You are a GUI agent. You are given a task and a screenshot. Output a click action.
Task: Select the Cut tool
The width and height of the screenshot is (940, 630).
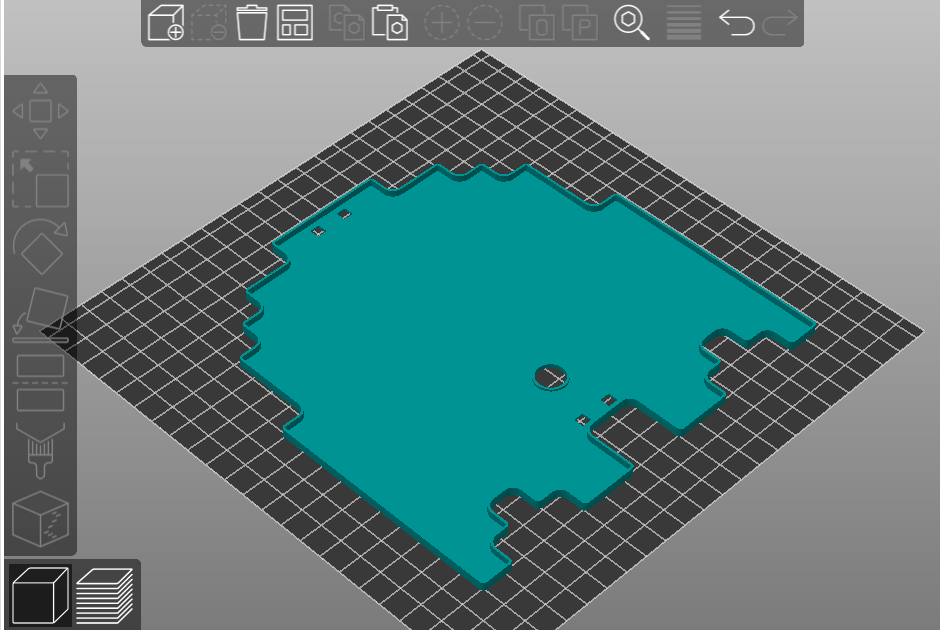coord(40,383)
